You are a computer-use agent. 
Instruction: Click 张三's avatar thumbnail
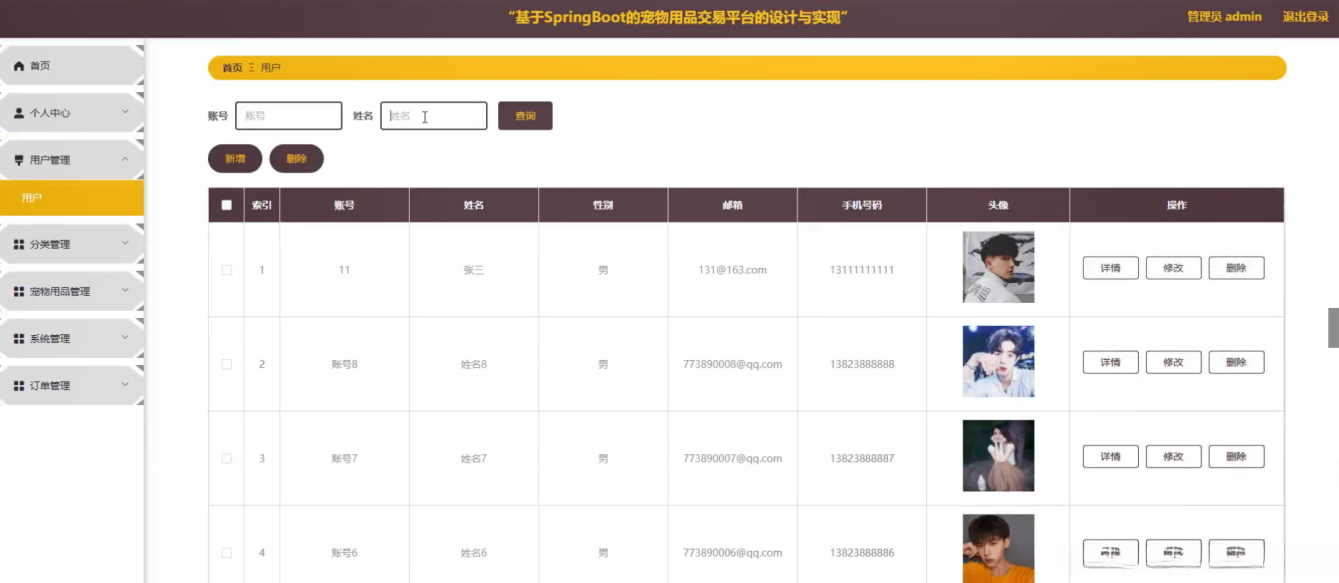tap(998, 267)
